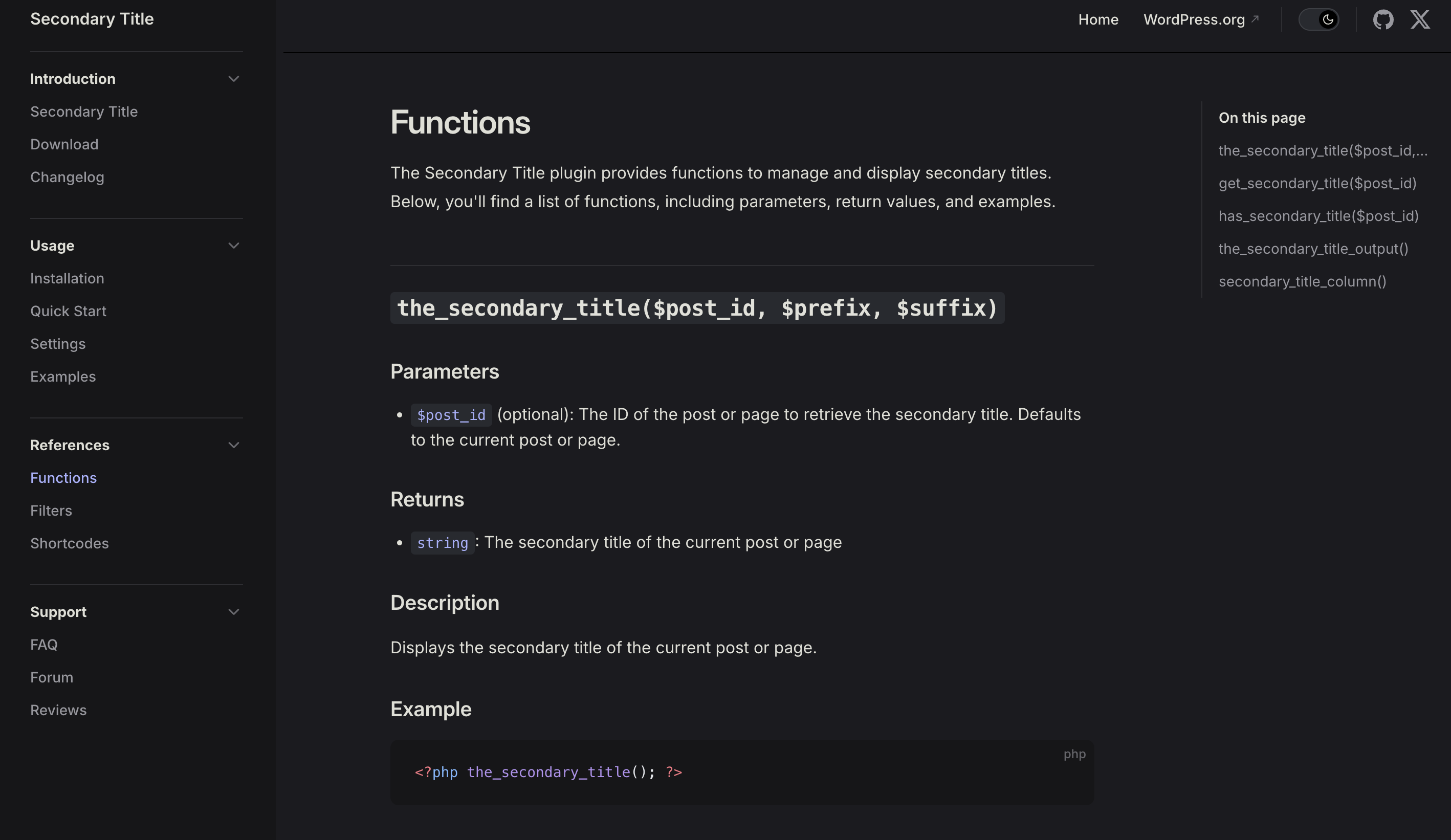Open the Shortcodes reference page
1451x840 pixels.
tap(69, 544)
